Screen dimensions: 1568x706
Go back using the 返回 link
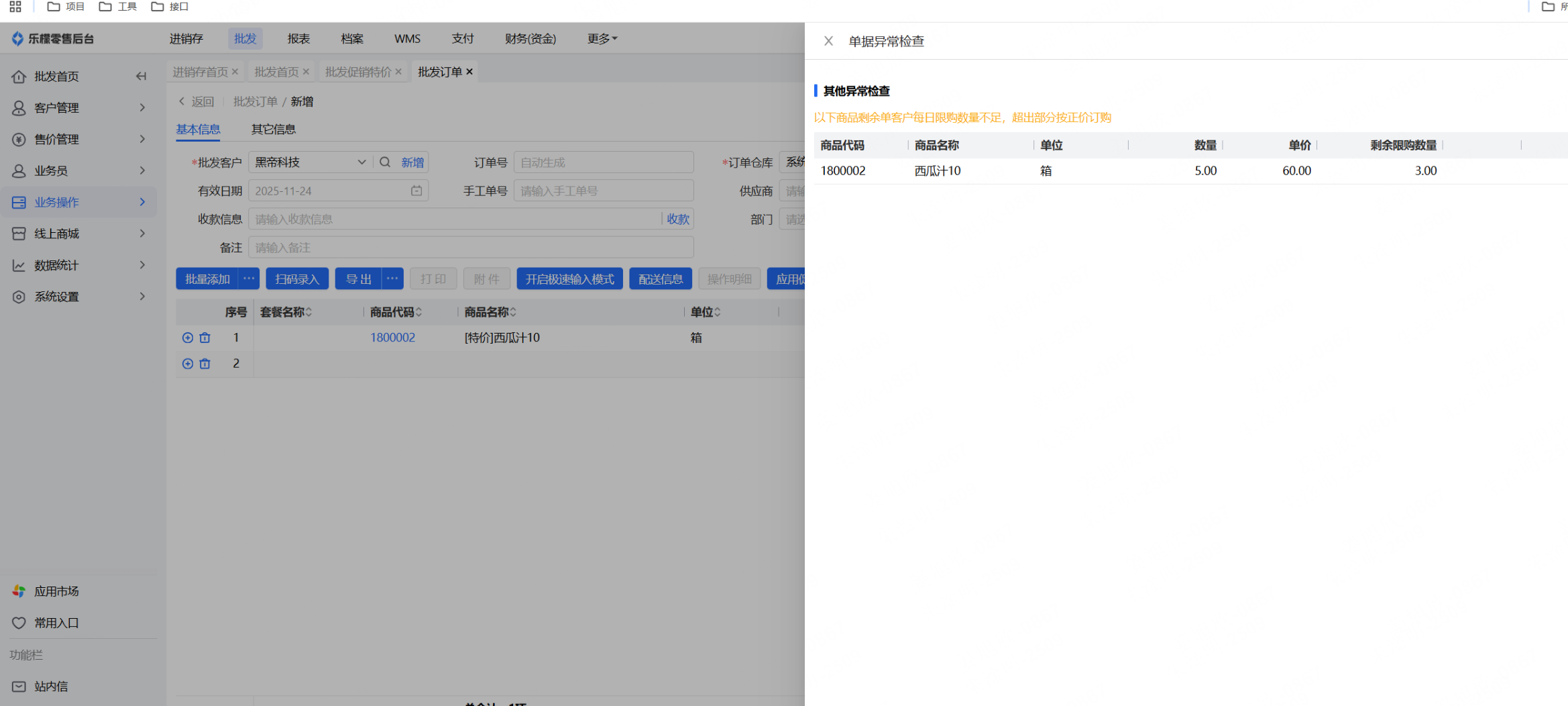pos(196,101)
